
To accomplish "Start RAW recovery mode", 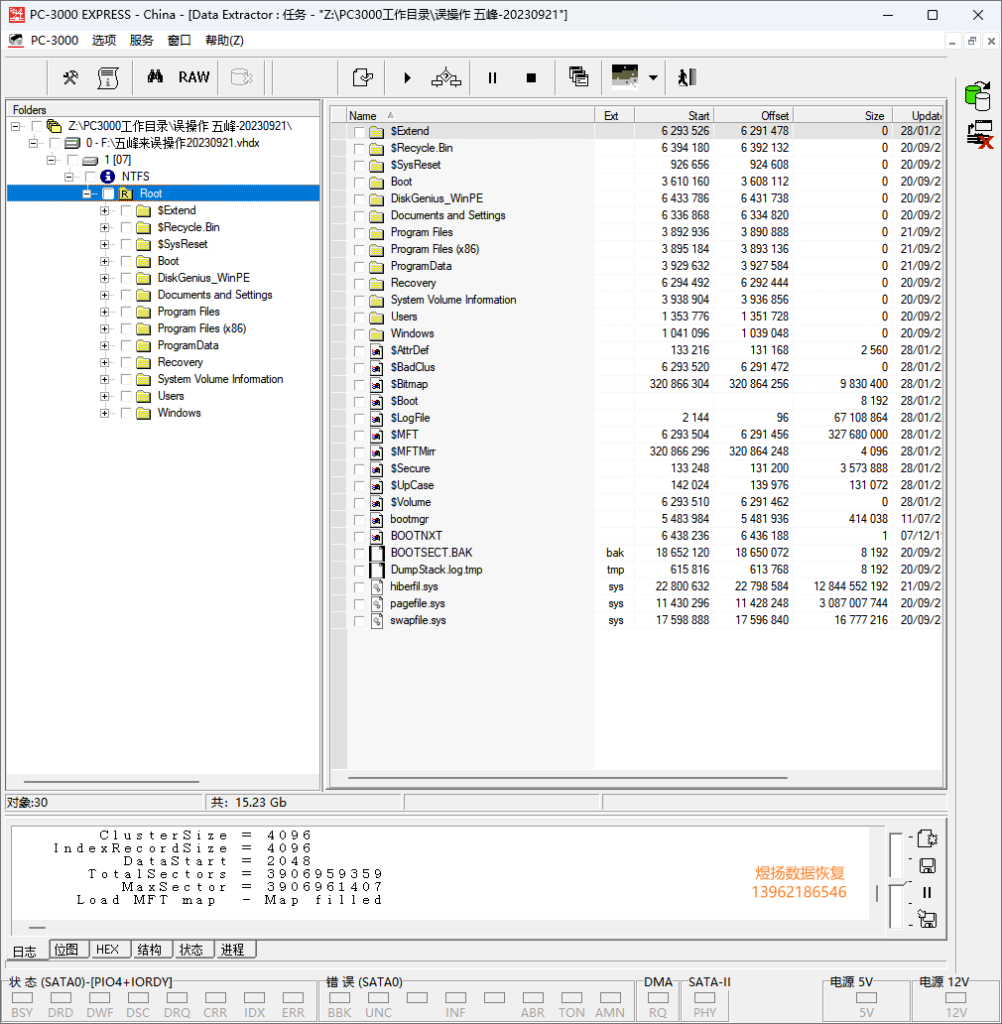I will point(194,77).
